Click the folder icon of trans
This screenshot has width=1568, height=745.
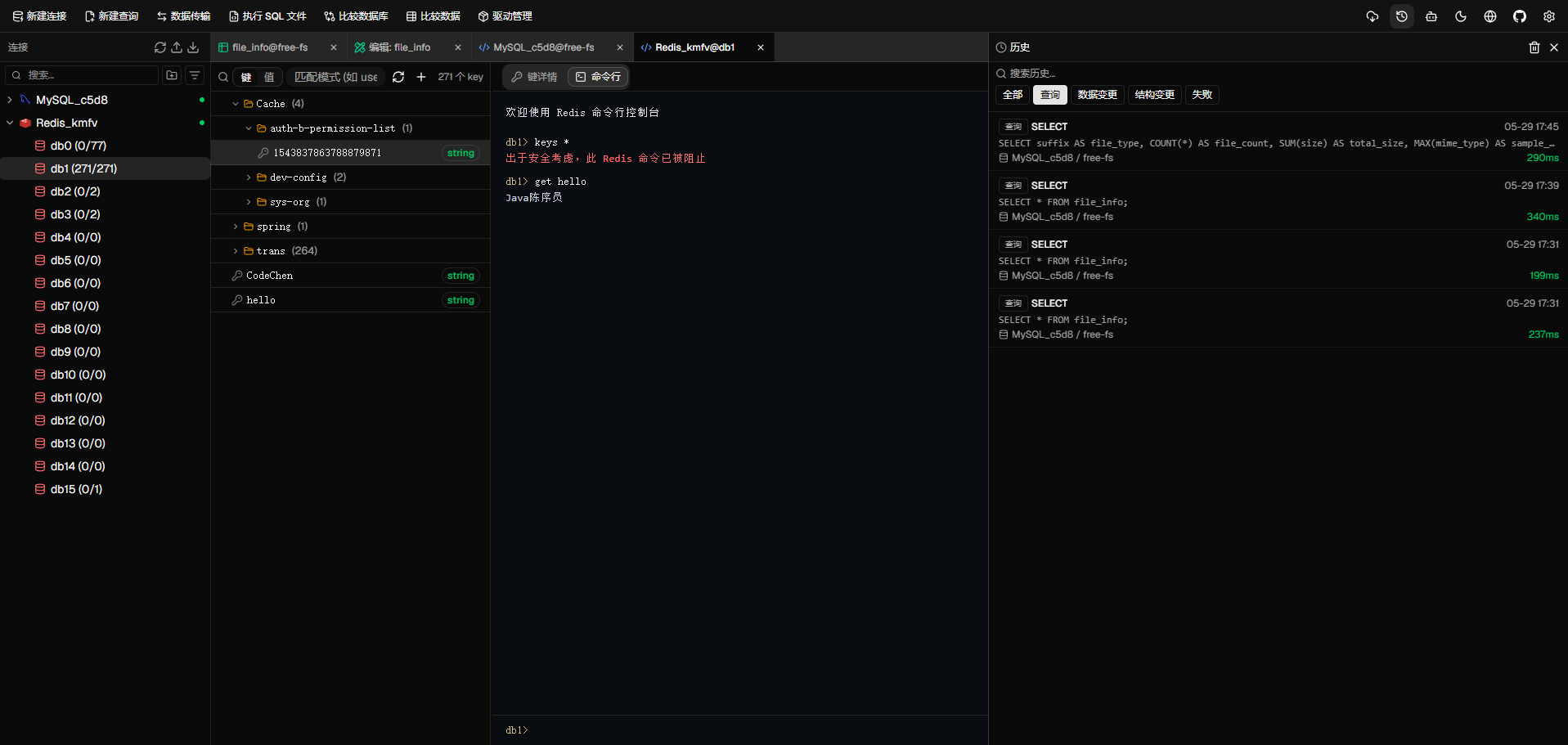pos(248,251)
